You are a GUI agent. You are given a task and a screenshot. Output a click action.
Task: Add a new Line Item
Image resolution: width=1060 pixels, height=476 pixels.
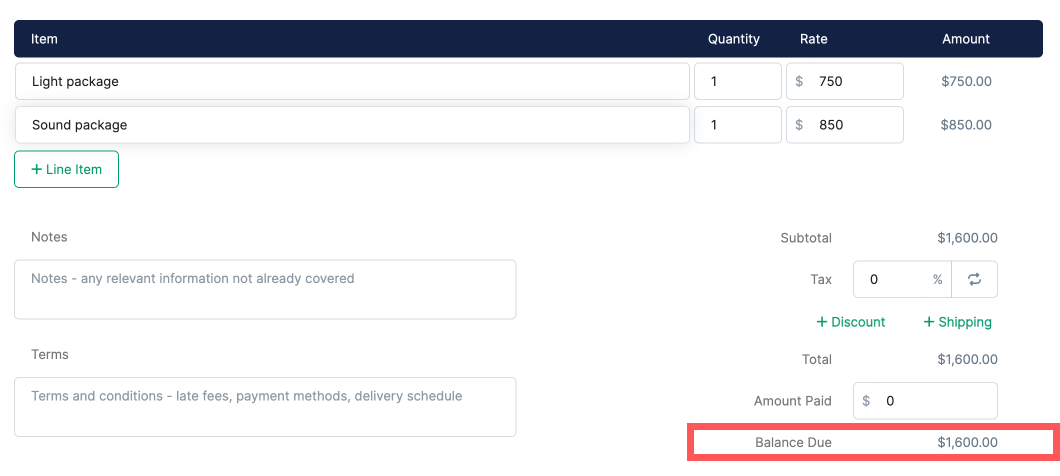(66, 169)
